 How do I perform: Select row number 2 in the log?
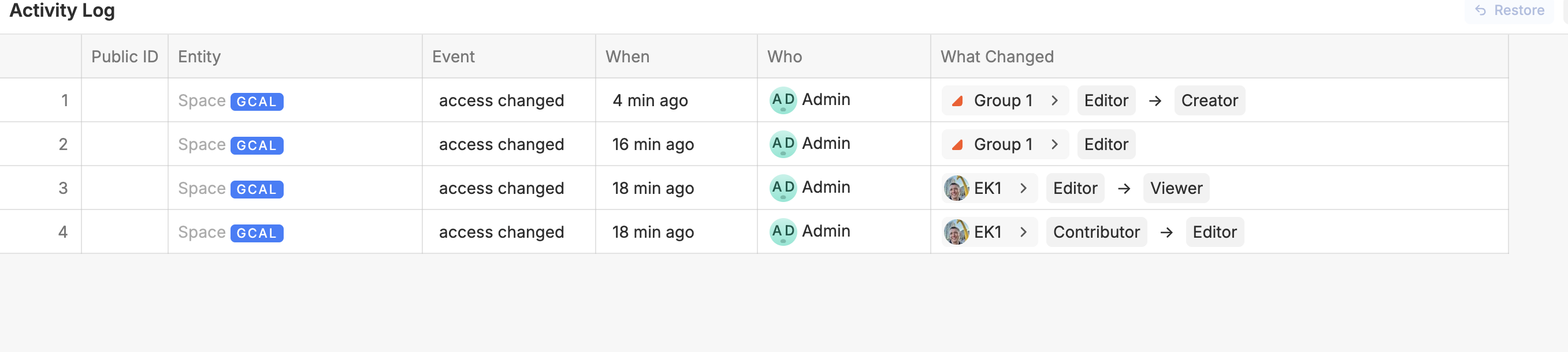[x=63, y=145]
